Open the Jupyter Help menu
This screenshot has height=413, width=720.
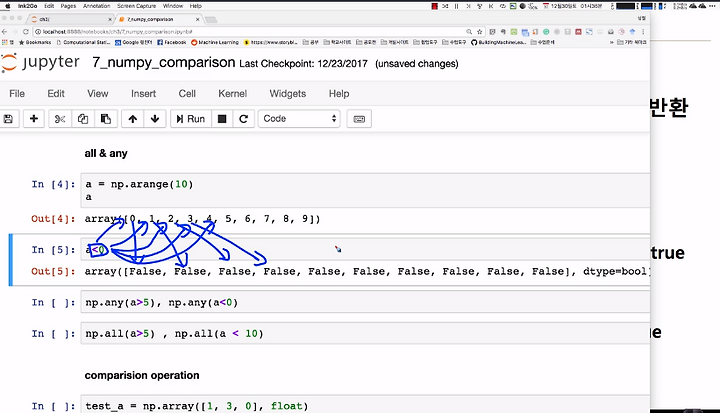tap(339, 94)
